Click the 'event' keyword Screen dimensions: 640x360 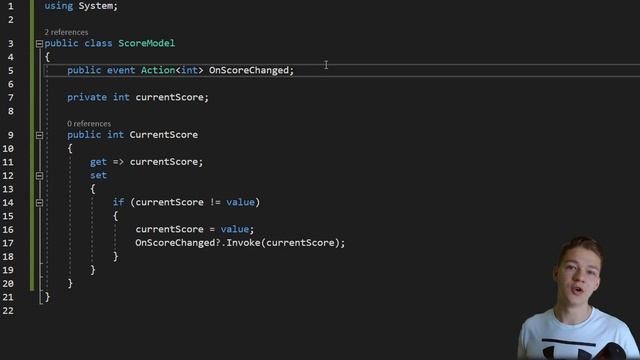[x=121, y=70]
